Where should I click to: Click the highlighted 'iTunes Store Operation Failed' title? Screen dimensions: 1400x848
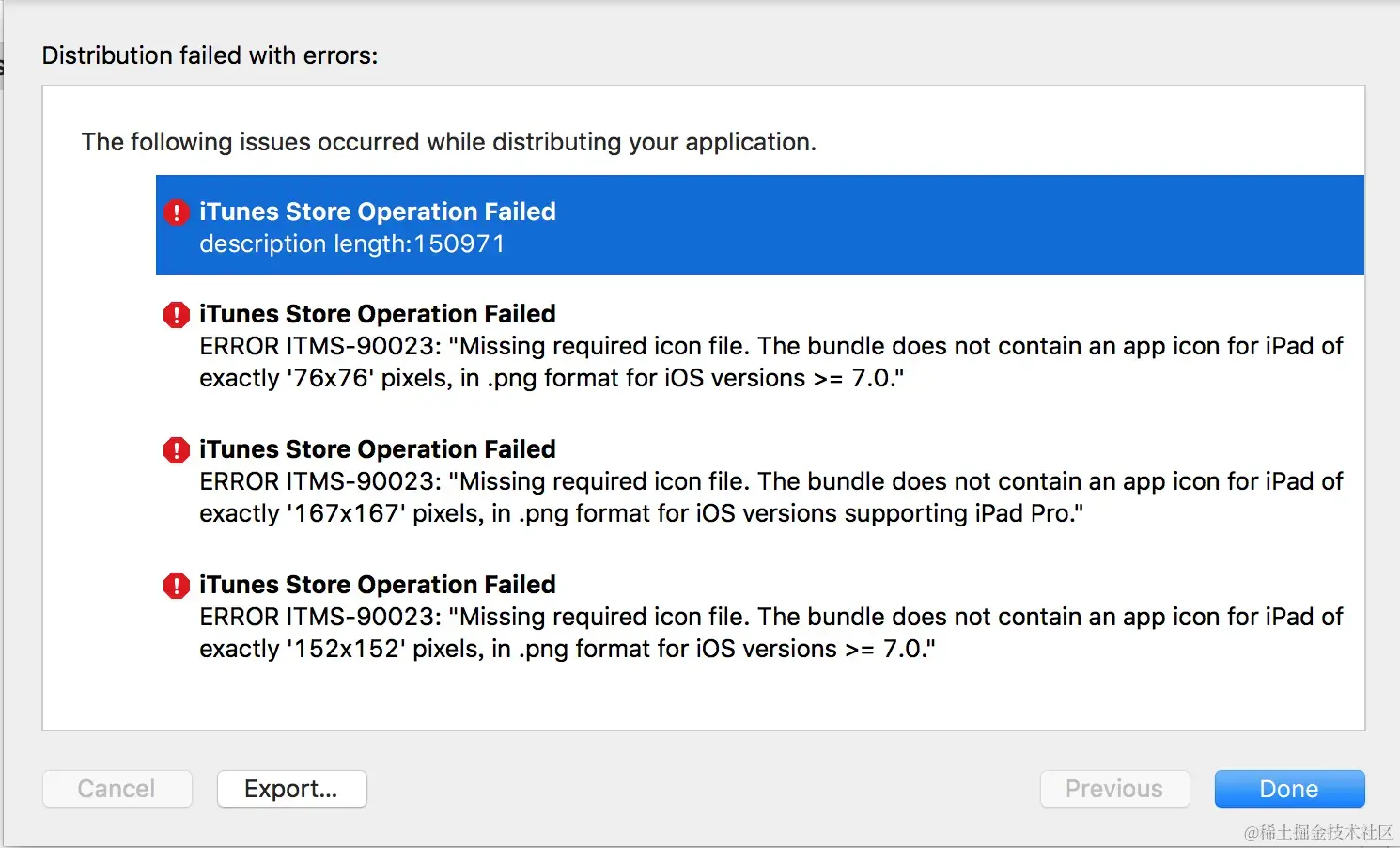[x=377, y=212]
